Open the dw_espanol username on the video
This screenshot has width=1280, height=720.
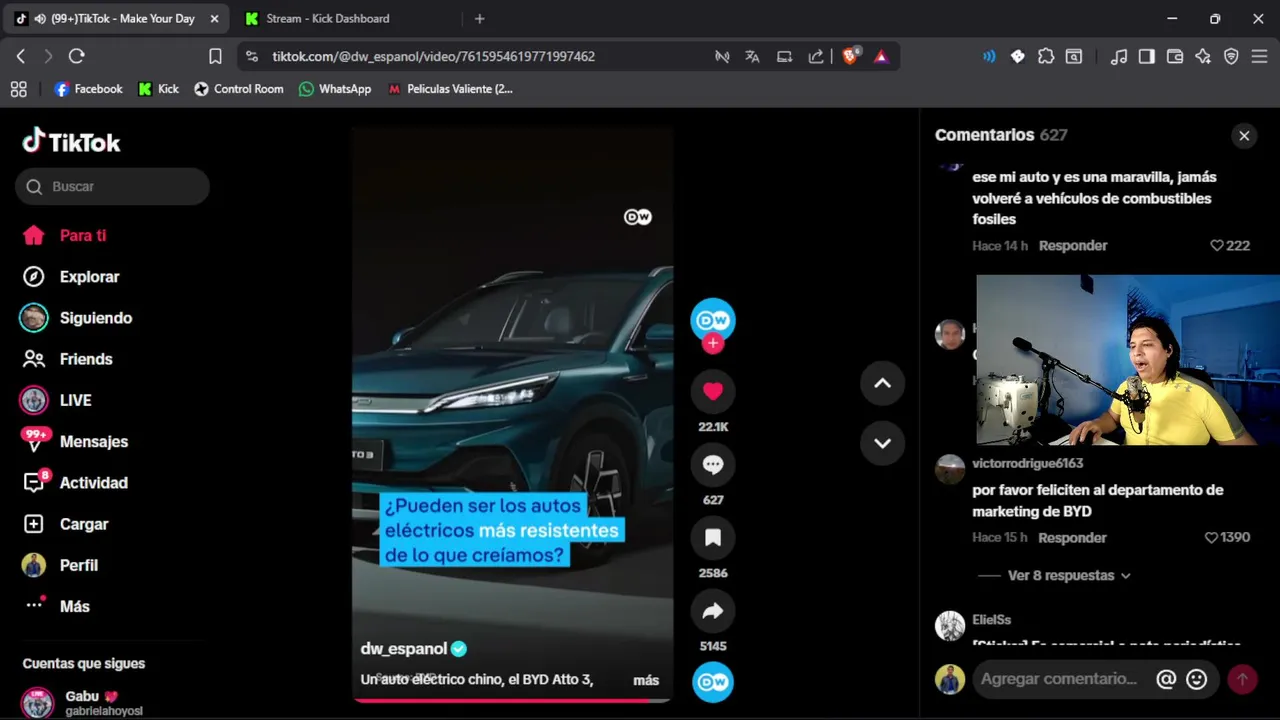pyautogui.click(x=404, y=648)
